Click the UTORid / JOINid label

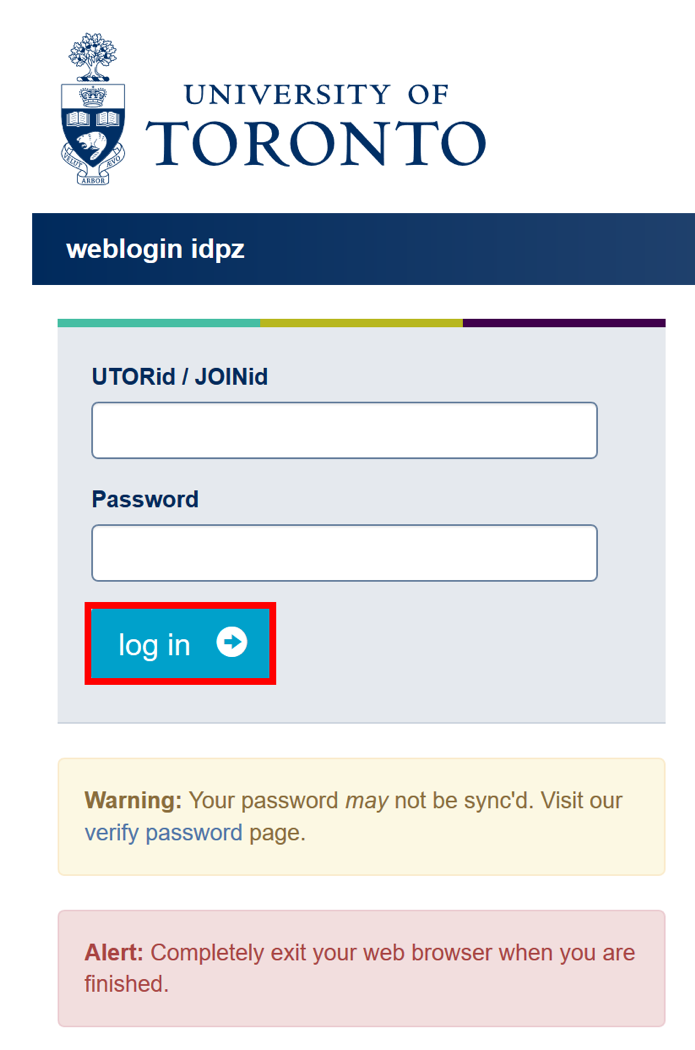(x=179, y=376)
